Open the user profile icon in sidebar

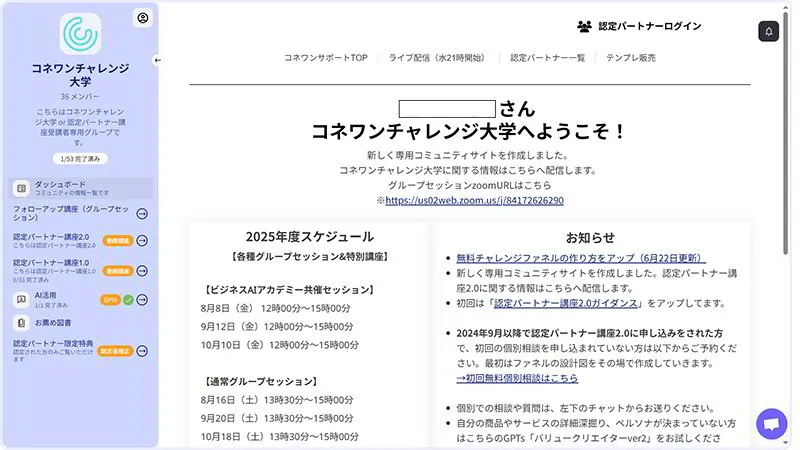tap(142, 18)
